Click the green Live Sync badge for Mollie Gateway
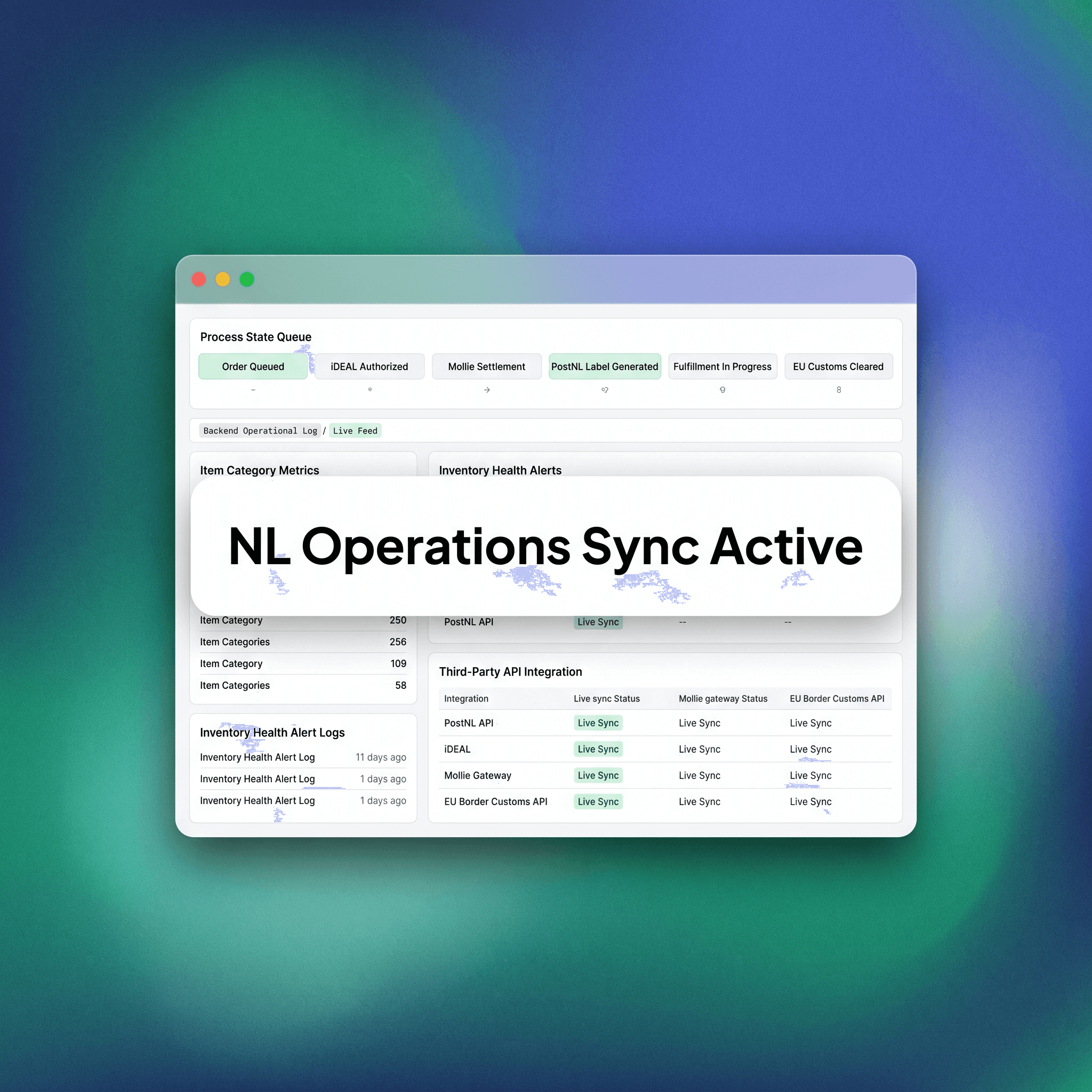Viewport: 1092px width, 1092px height. click(598, 775)
